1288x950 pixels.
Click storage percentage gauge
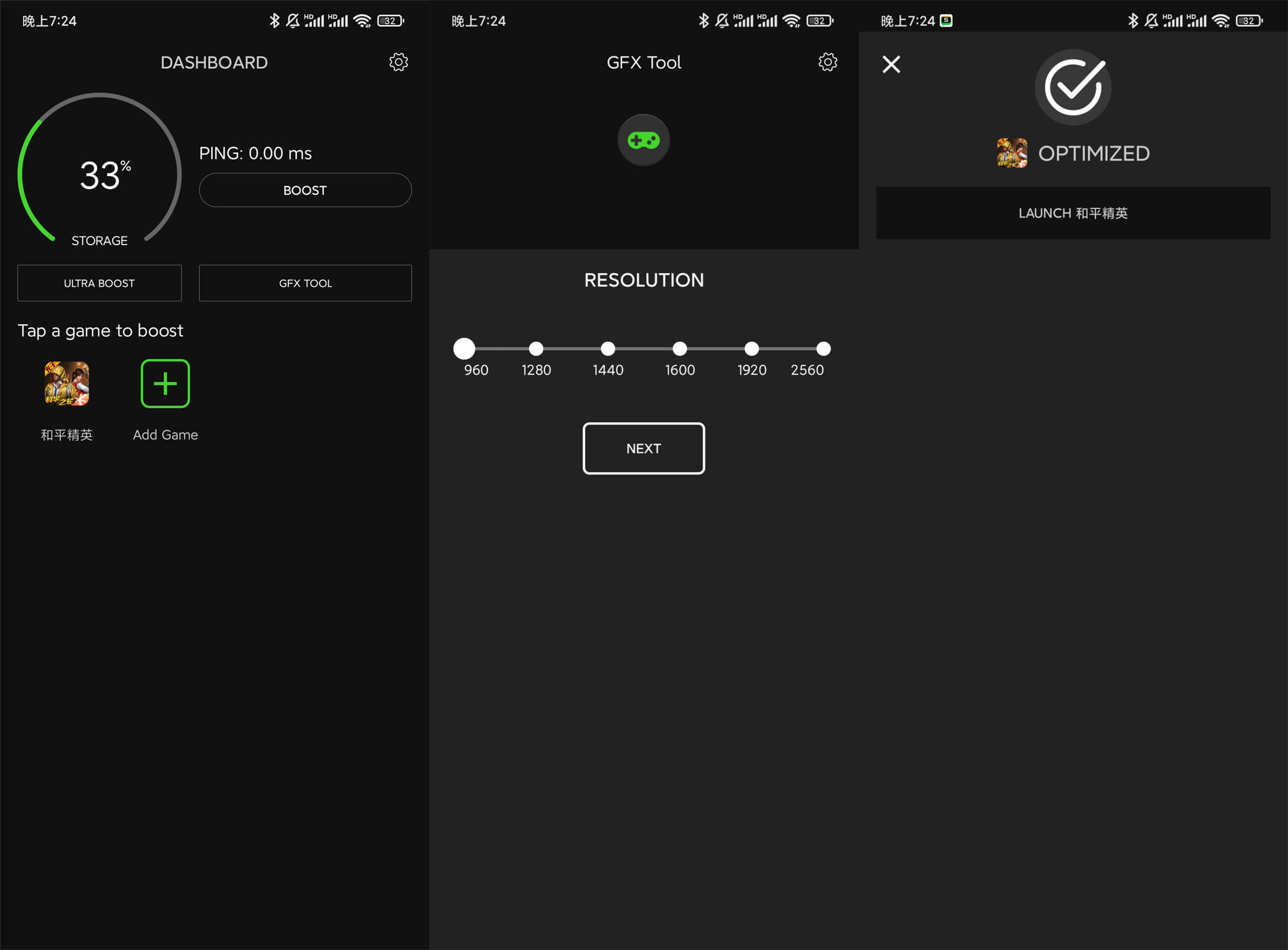click(x=100, y=170)
